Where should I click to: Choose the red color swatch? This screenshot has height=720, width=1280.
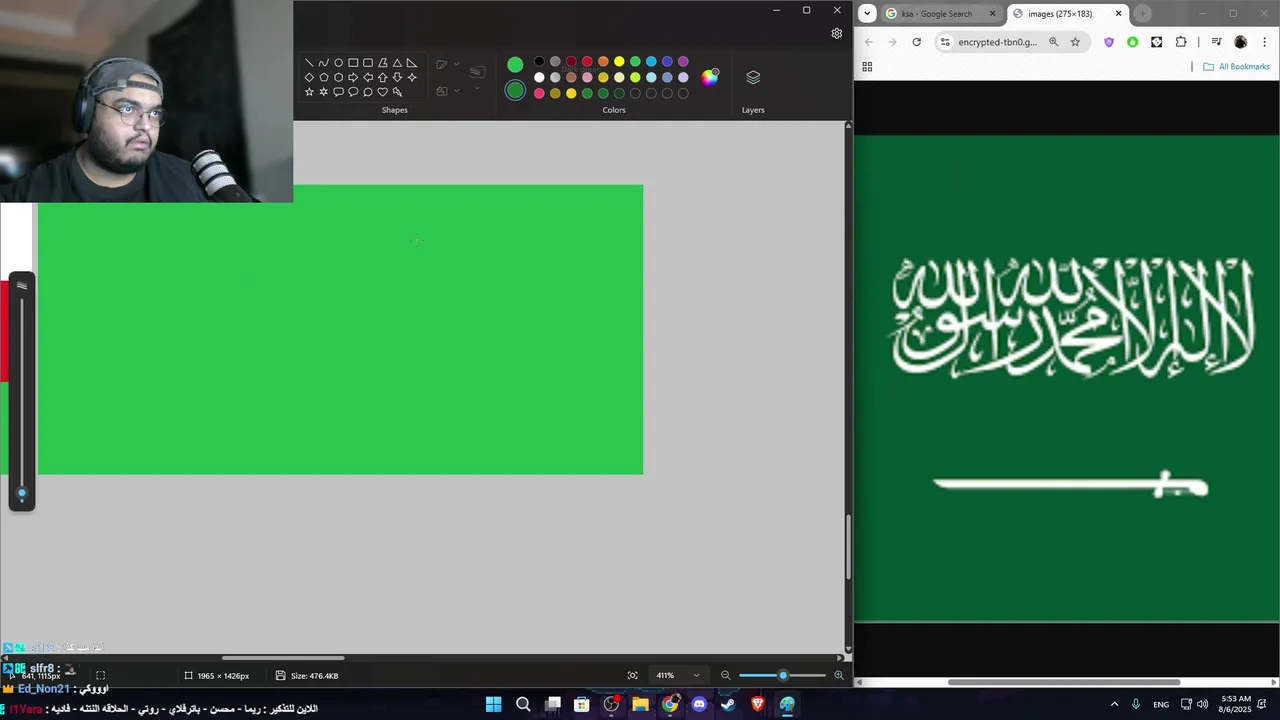587,61
